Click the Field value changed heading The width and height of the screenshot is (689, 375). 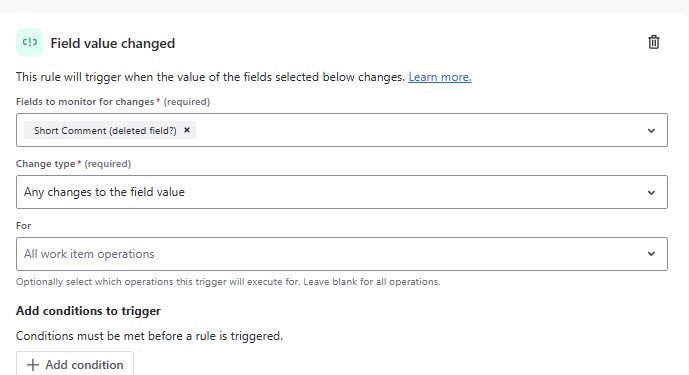coord(113,43)
